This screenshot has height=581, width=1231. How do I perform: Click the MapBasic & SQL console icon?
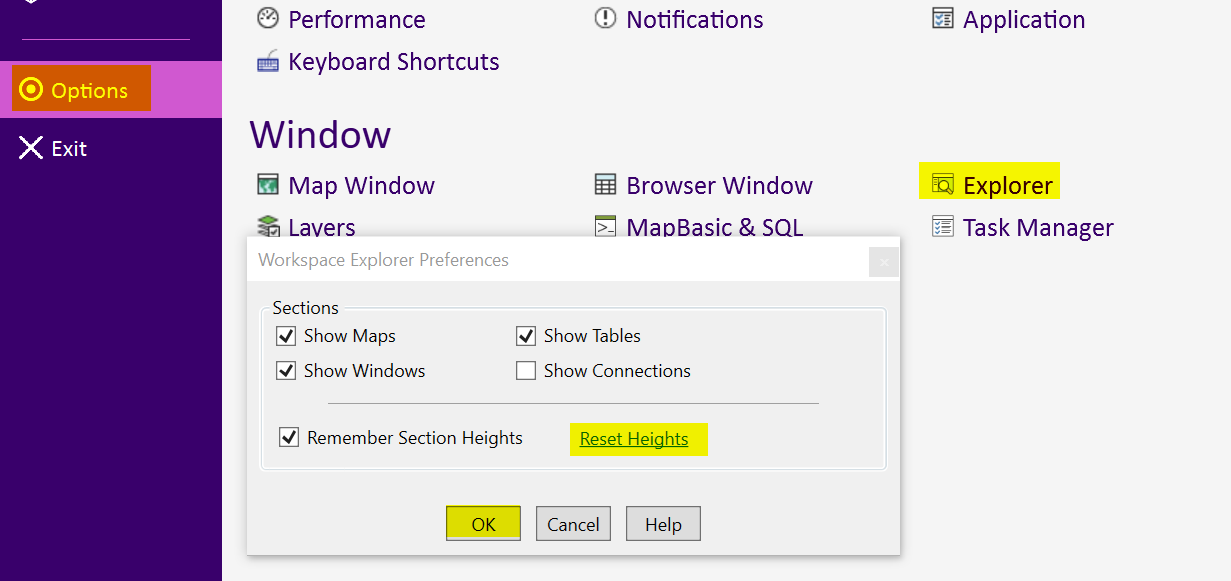pyautogui.click(x=605, y=227)
